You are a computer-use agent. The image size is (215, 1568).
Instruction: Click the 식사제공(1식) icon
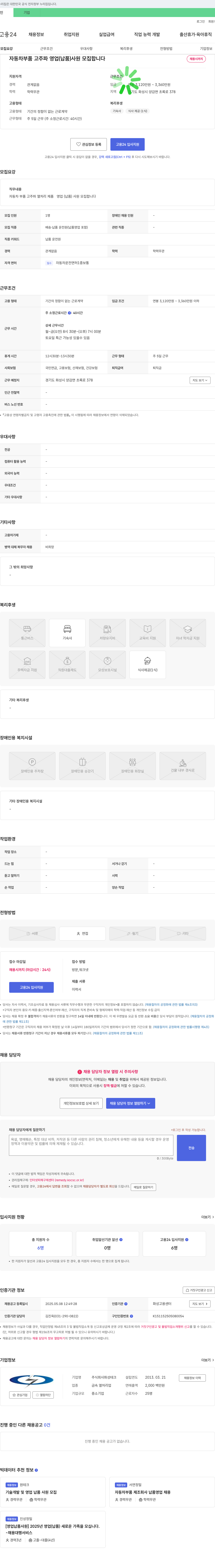pos(147,665)
